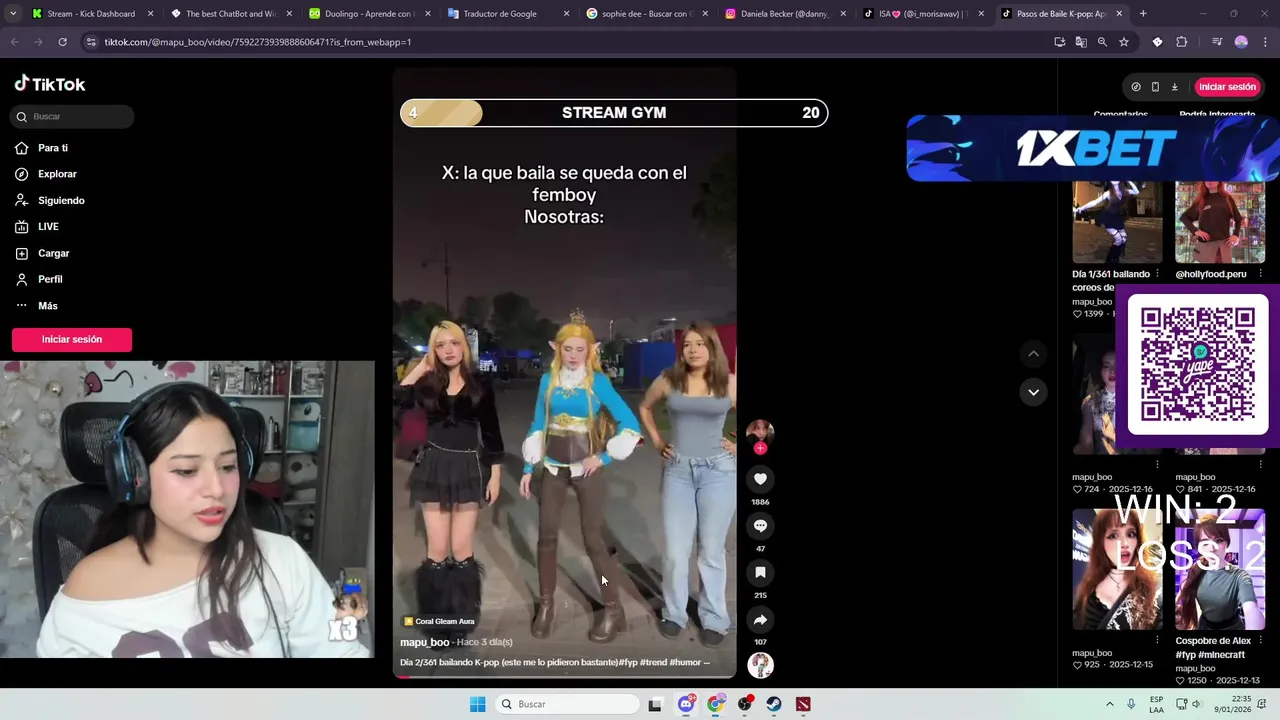1280x720 pixels.
Task: Save video with bookmark icon
Action: click(x=760, y=573)
